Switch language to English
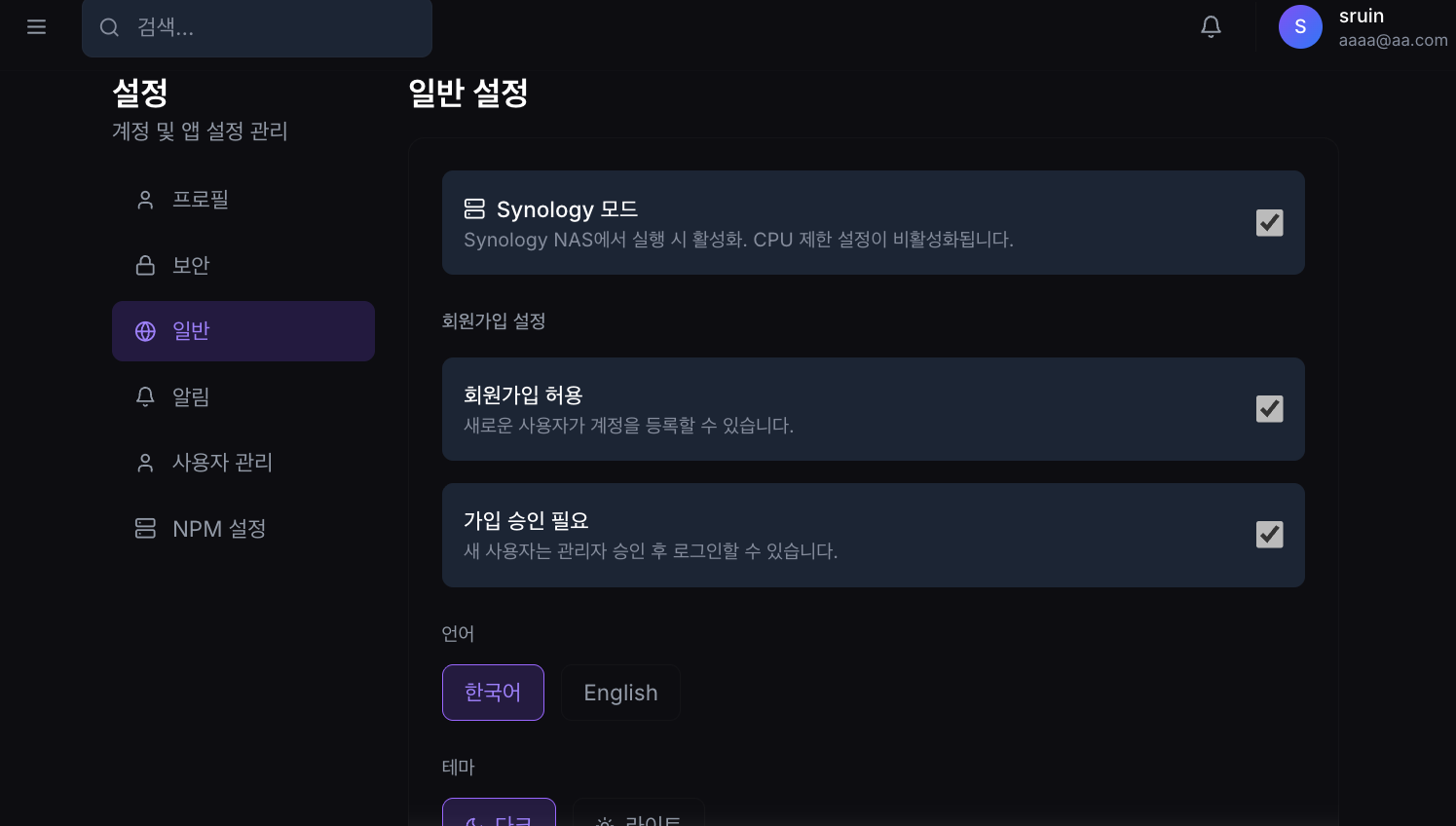 (x=620, y=693)
